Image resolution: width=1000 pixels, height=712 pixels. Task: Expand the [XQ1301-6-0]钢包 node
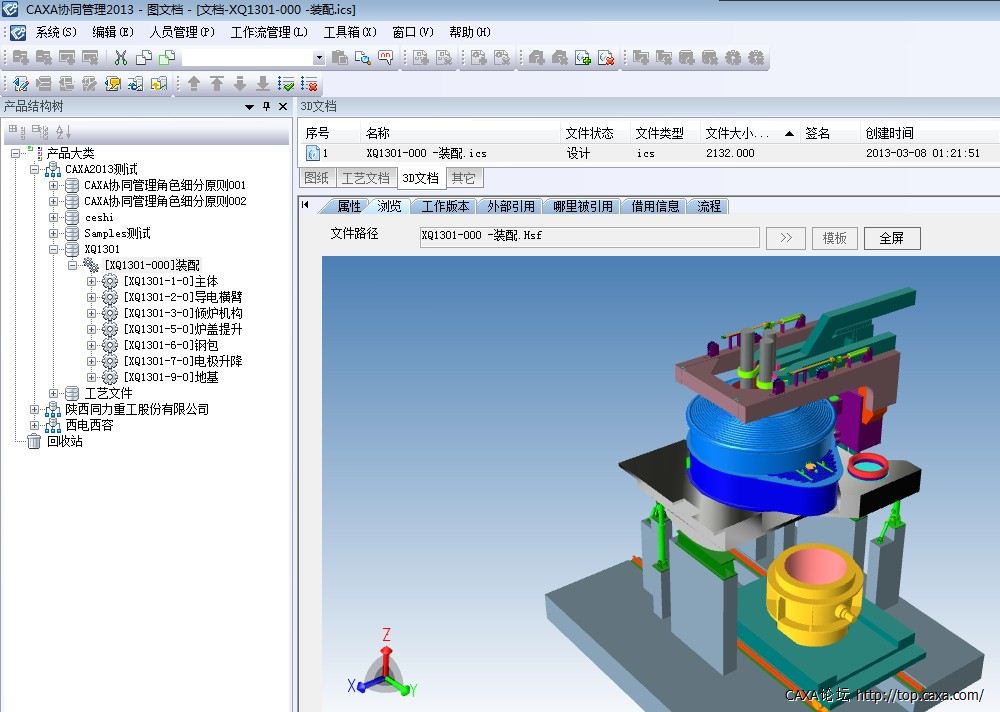click(x=92, y=345)
